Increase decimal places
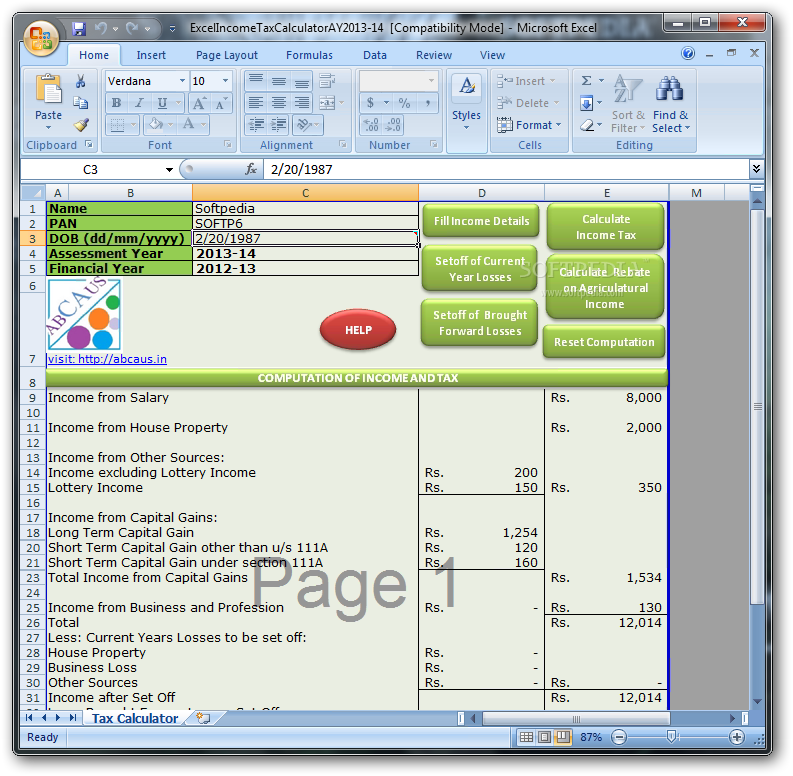 371,124
